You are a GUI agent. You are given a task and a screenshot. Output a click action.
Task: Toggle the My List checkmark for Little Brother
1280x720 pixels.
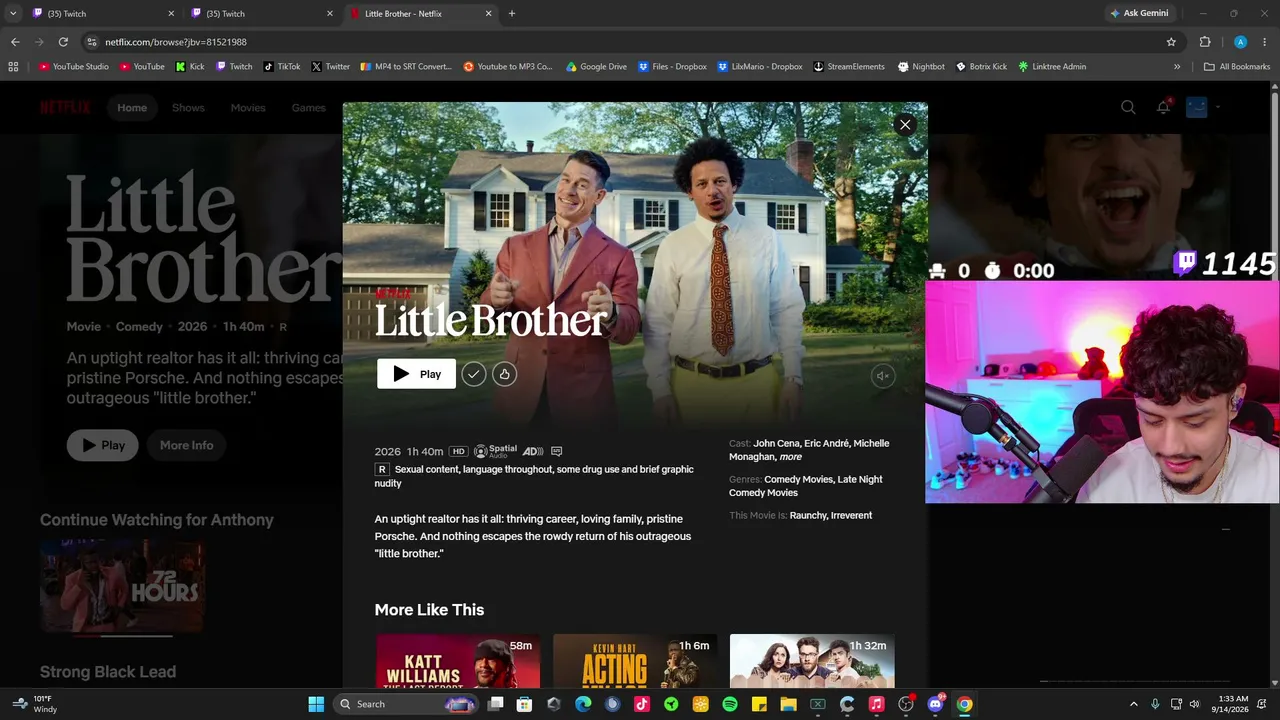coord(474,374)
